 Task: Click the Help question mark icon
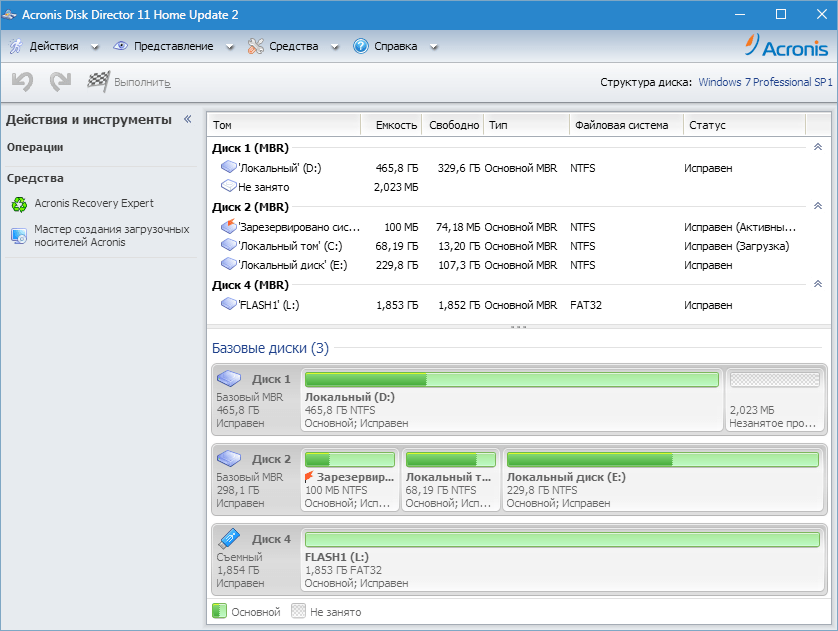tap(361, 46)
